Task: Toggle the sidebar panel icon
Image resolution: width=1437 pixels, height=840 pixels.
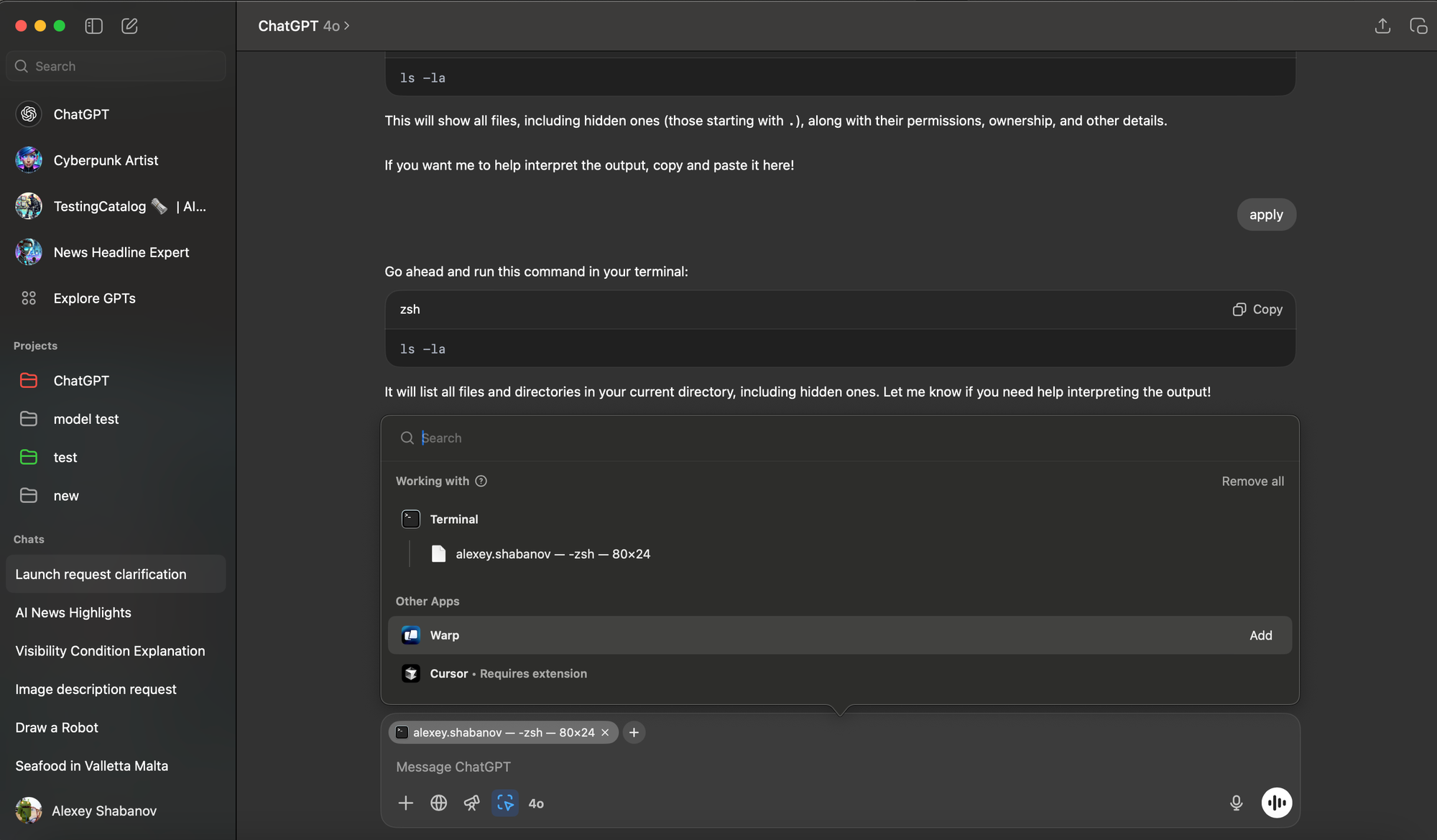Action: [93, 26]
